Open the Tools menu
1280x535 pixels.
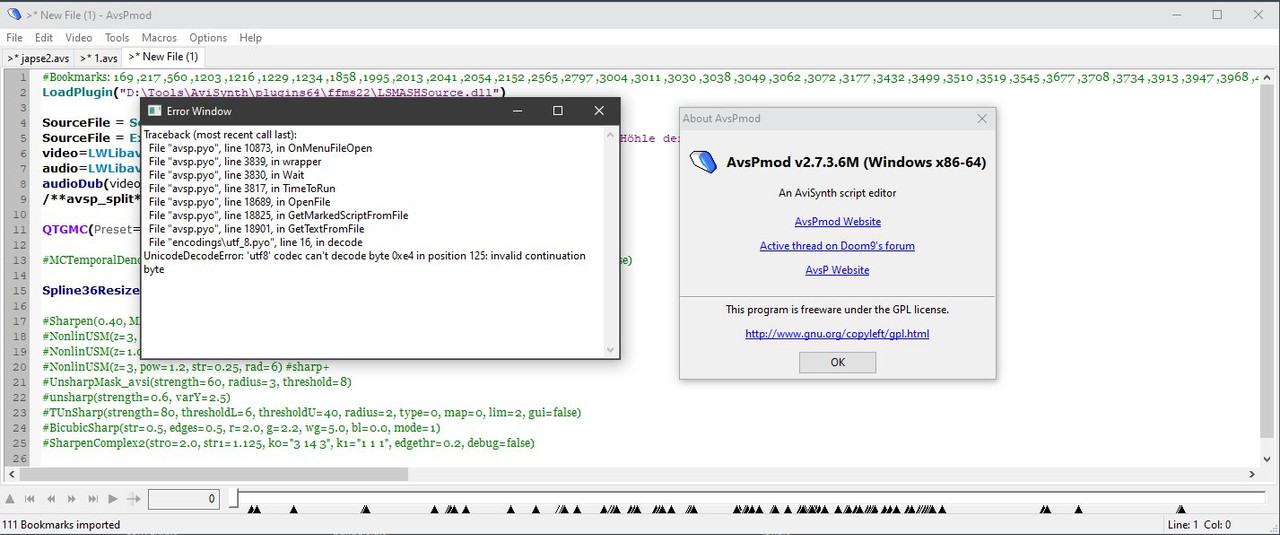coord(117,38)
